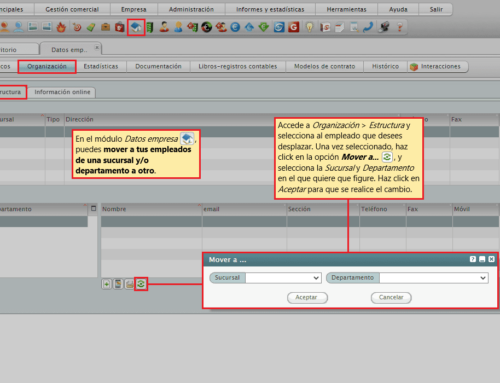The width and height of the screenshot is (500, 383).
Task: Click Cancelar in Mover a dialog
Action: coord(391,297)
